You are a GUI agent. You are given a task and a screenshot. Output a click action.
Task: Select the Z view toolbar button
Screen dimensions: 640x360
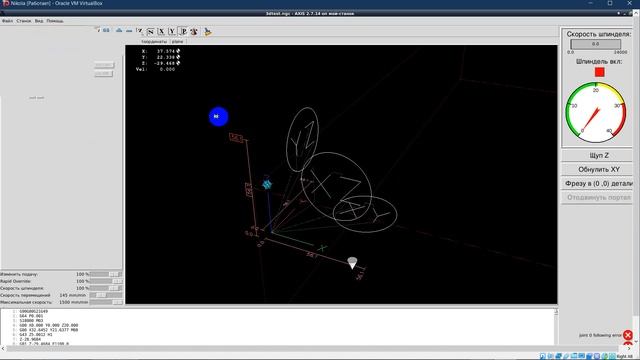(140, 31)
